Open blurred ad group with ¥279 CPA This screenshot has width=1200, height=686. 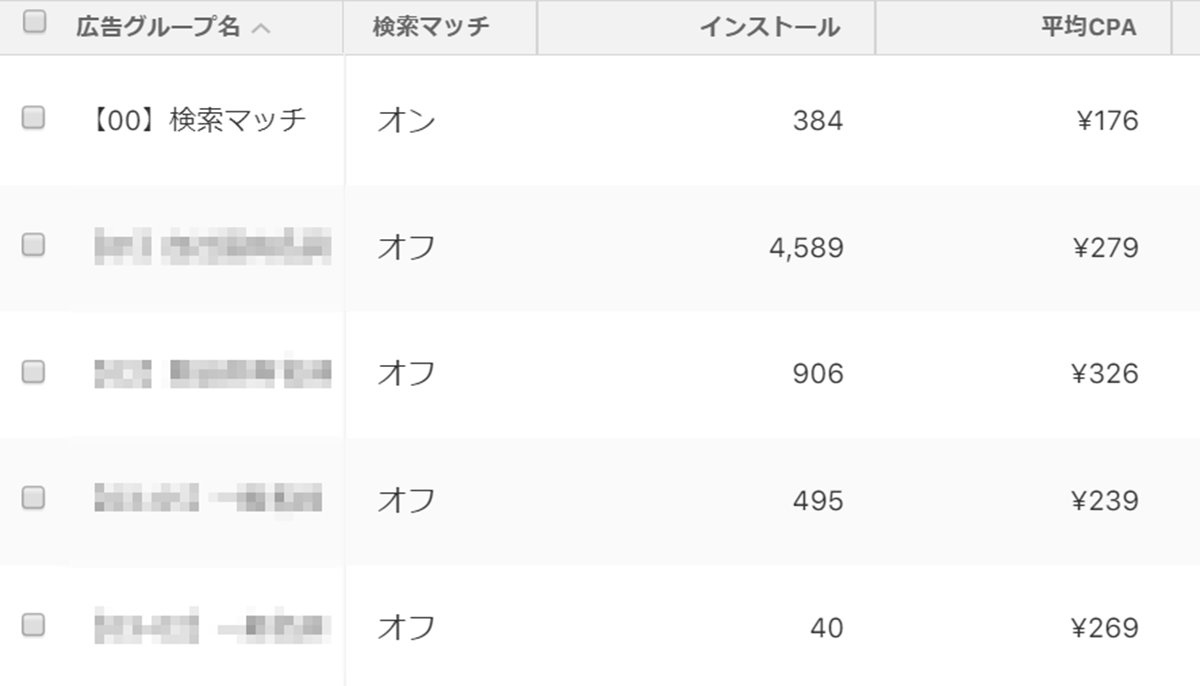(212, 246)
